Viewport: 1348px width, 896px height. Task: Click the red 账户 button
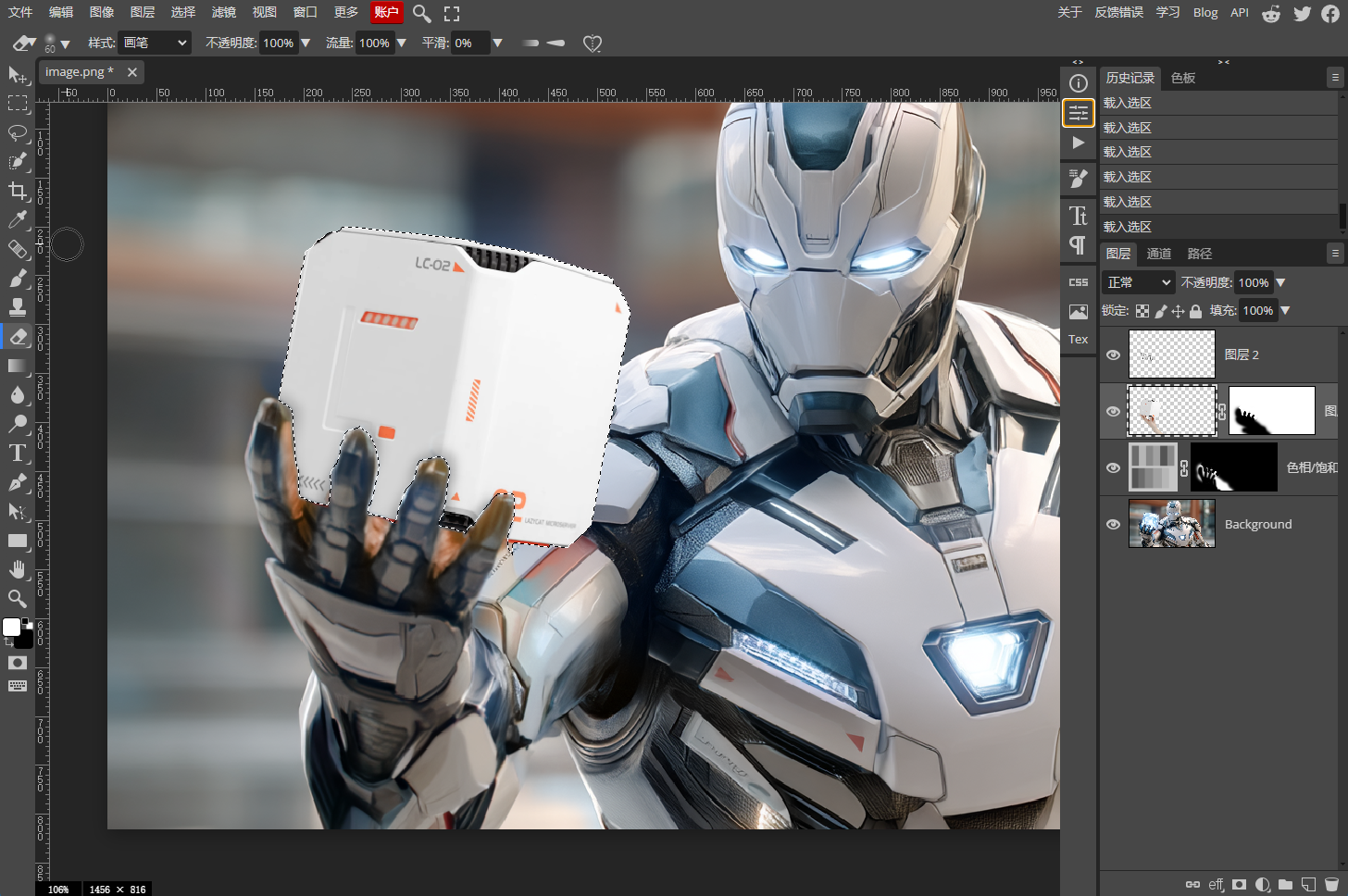point(386,12)
